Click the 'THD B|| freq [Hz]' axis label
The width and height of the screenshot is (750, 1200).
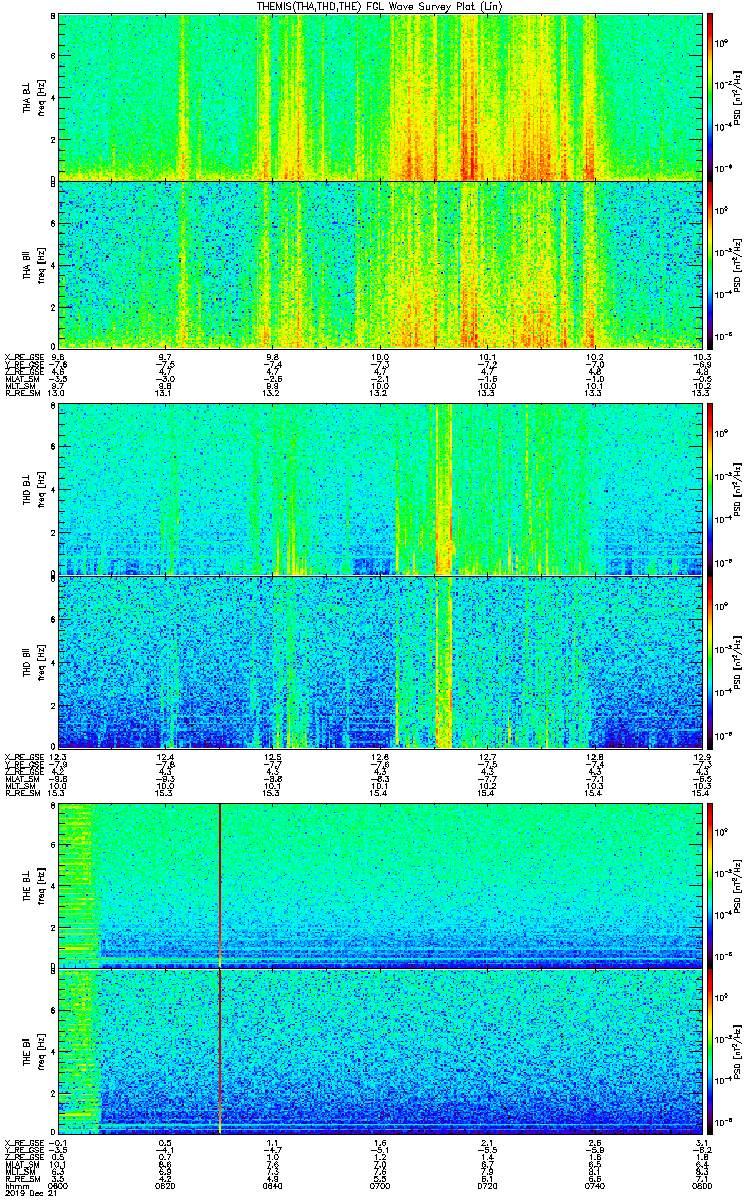point(33,662)
